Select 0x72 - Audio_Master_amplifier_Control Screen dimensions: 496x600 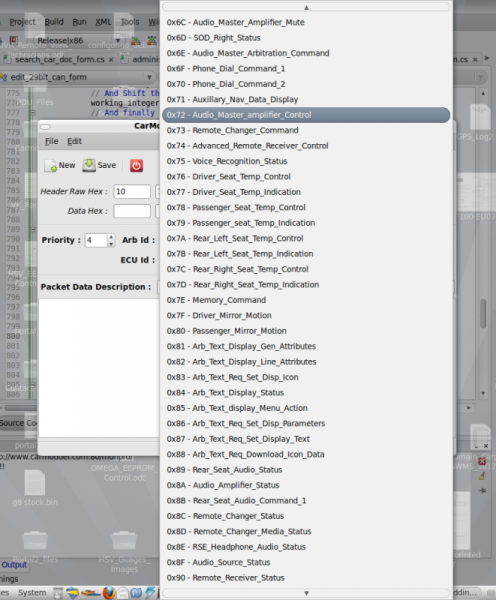(x=306, y=115)
